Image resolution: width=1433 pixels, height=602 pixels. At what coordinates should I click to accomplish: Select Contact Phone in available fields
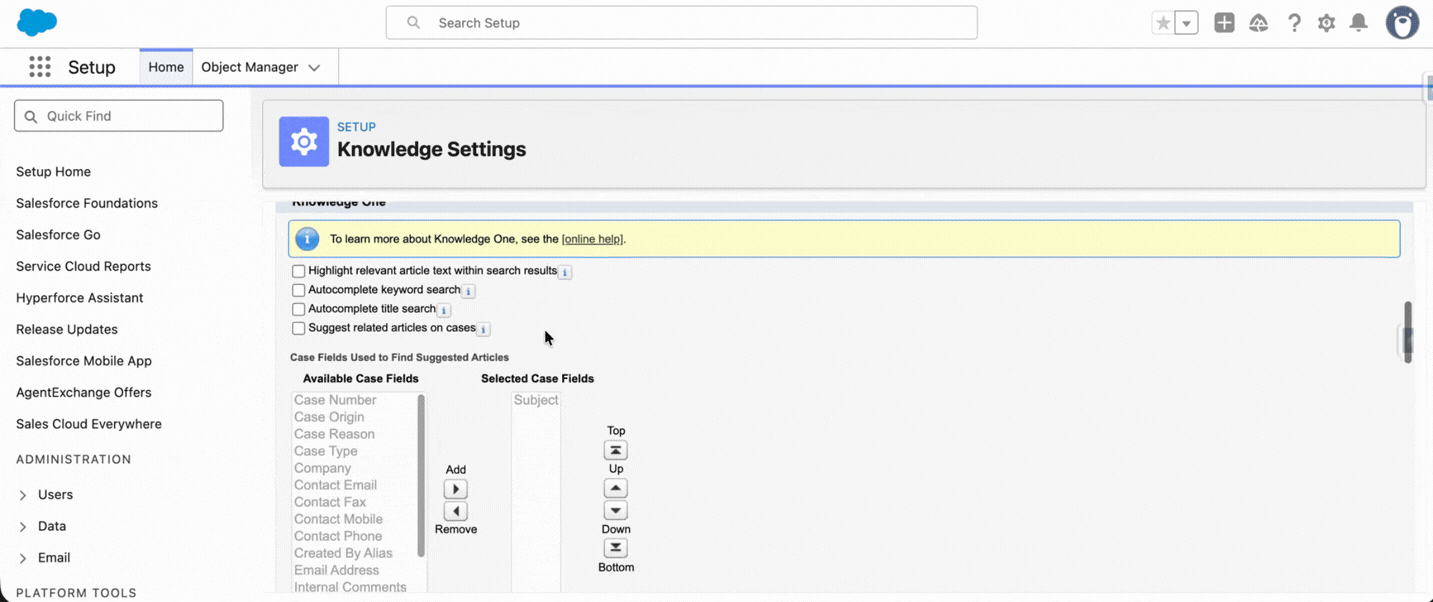[x=338, y=536]
